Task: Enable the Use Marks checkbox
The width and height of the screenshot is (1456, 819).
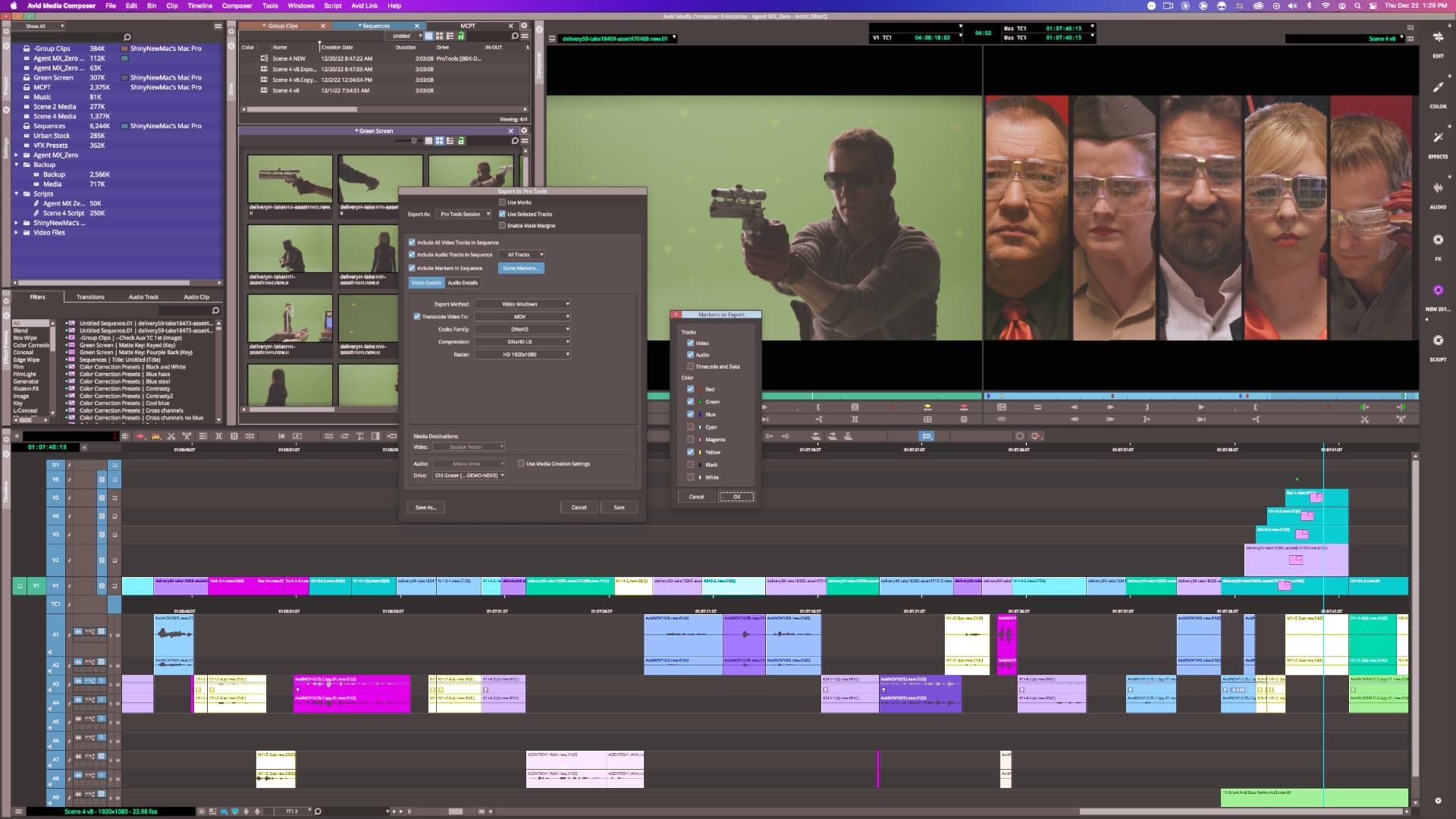Action: (503, 202)
